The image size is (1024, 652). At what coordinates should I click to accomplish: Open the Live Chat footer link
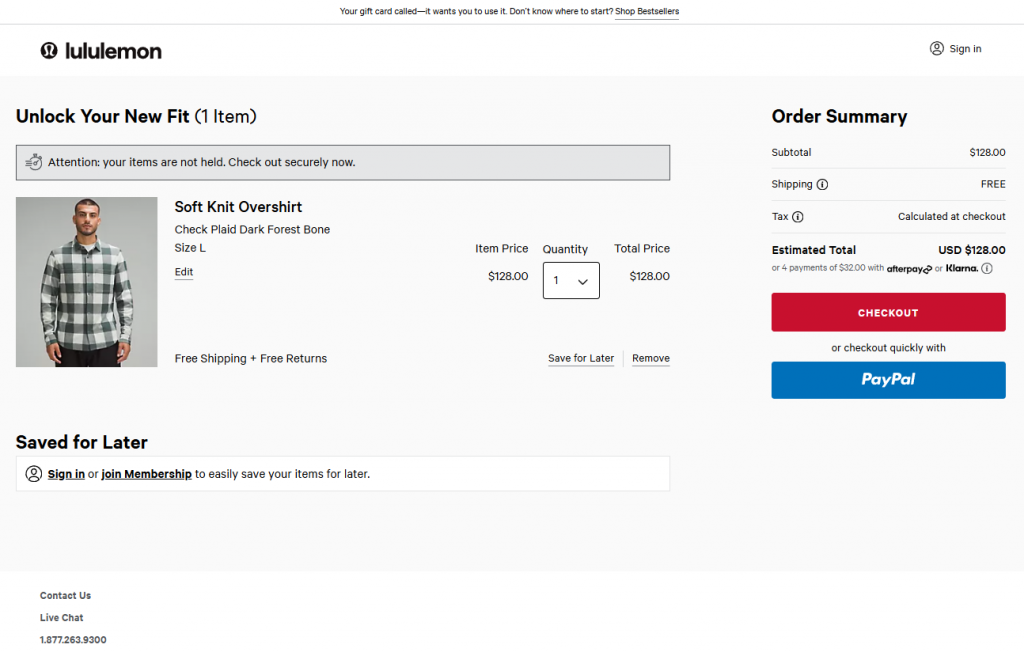tap(61, 618)
